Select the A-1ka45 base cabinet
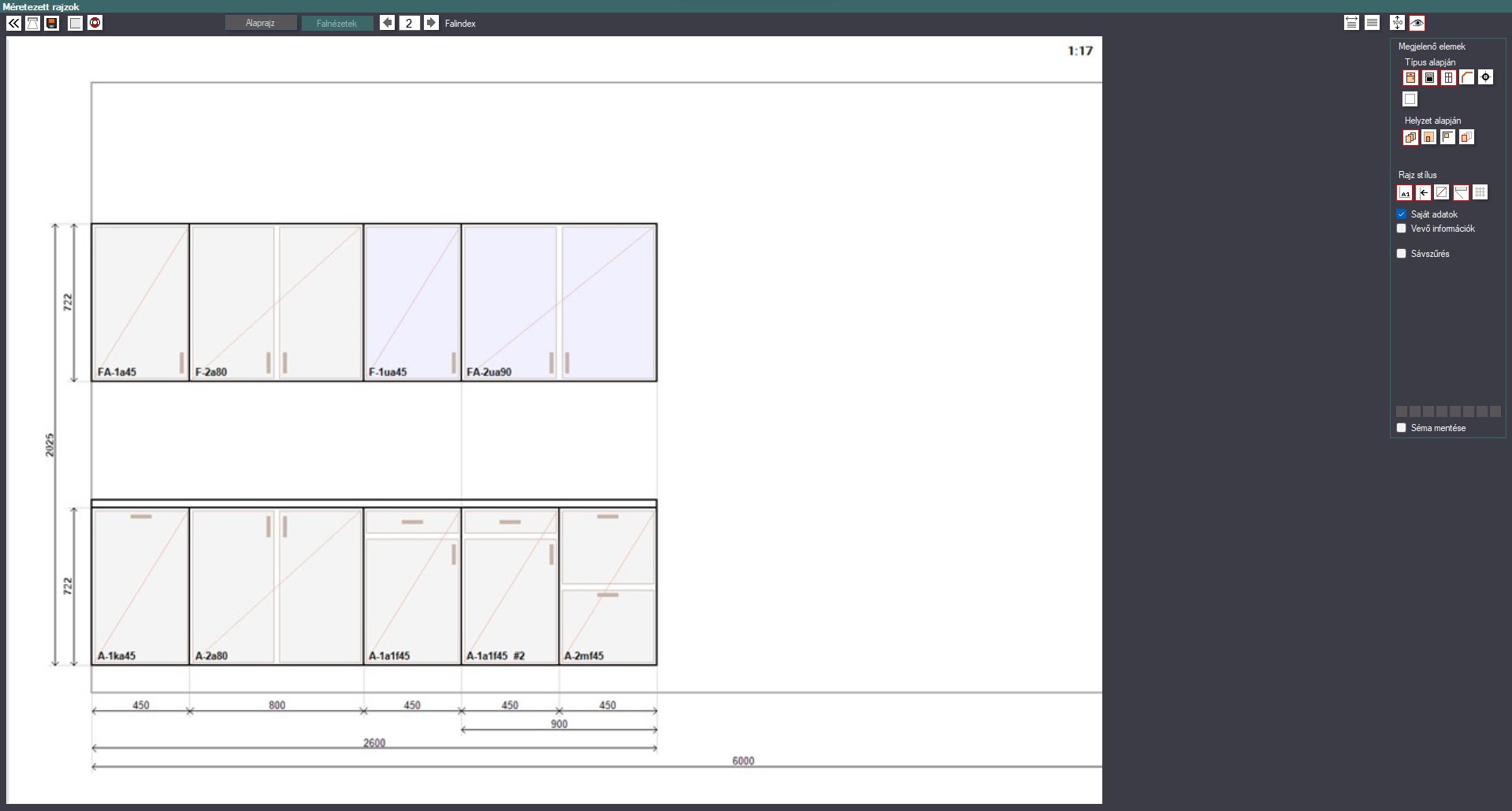The width and height of the screenshot is (1512, 811). tap(140, 586)
